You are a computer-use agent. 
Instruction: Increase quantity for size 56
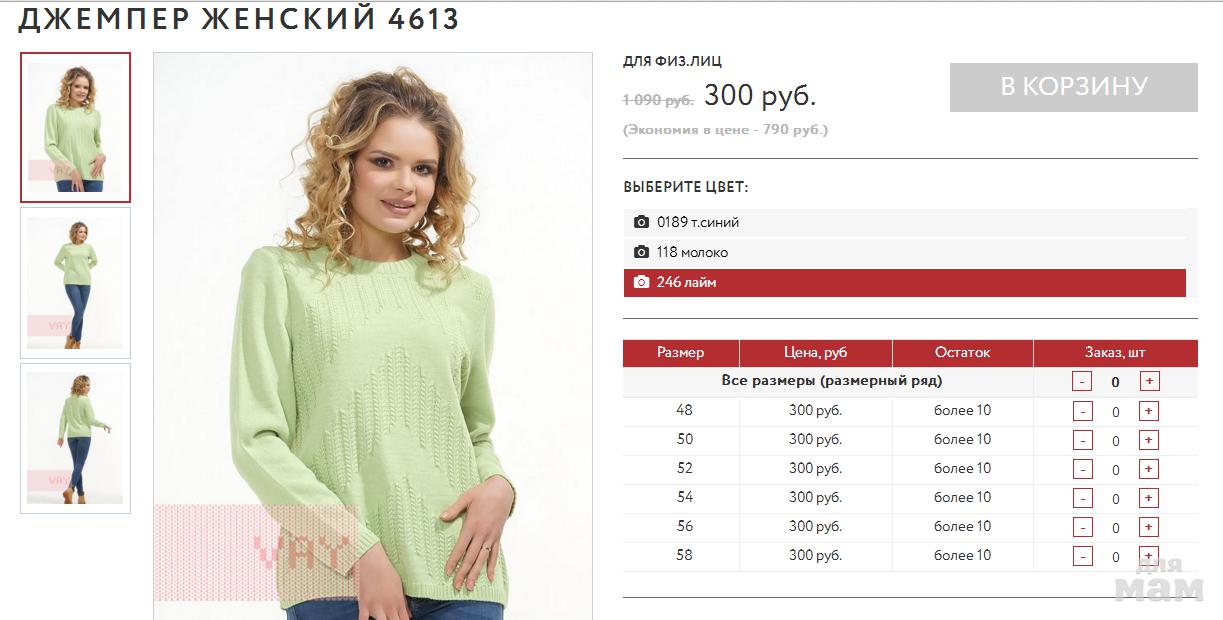click(x=1149, y=527)
